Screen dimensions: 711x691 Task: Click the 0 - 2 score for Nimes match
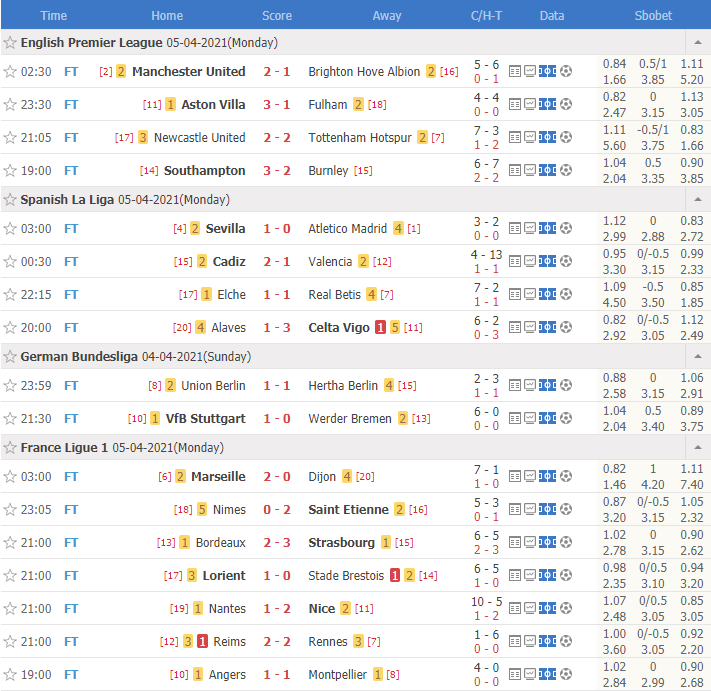click(x=277, y=510)
